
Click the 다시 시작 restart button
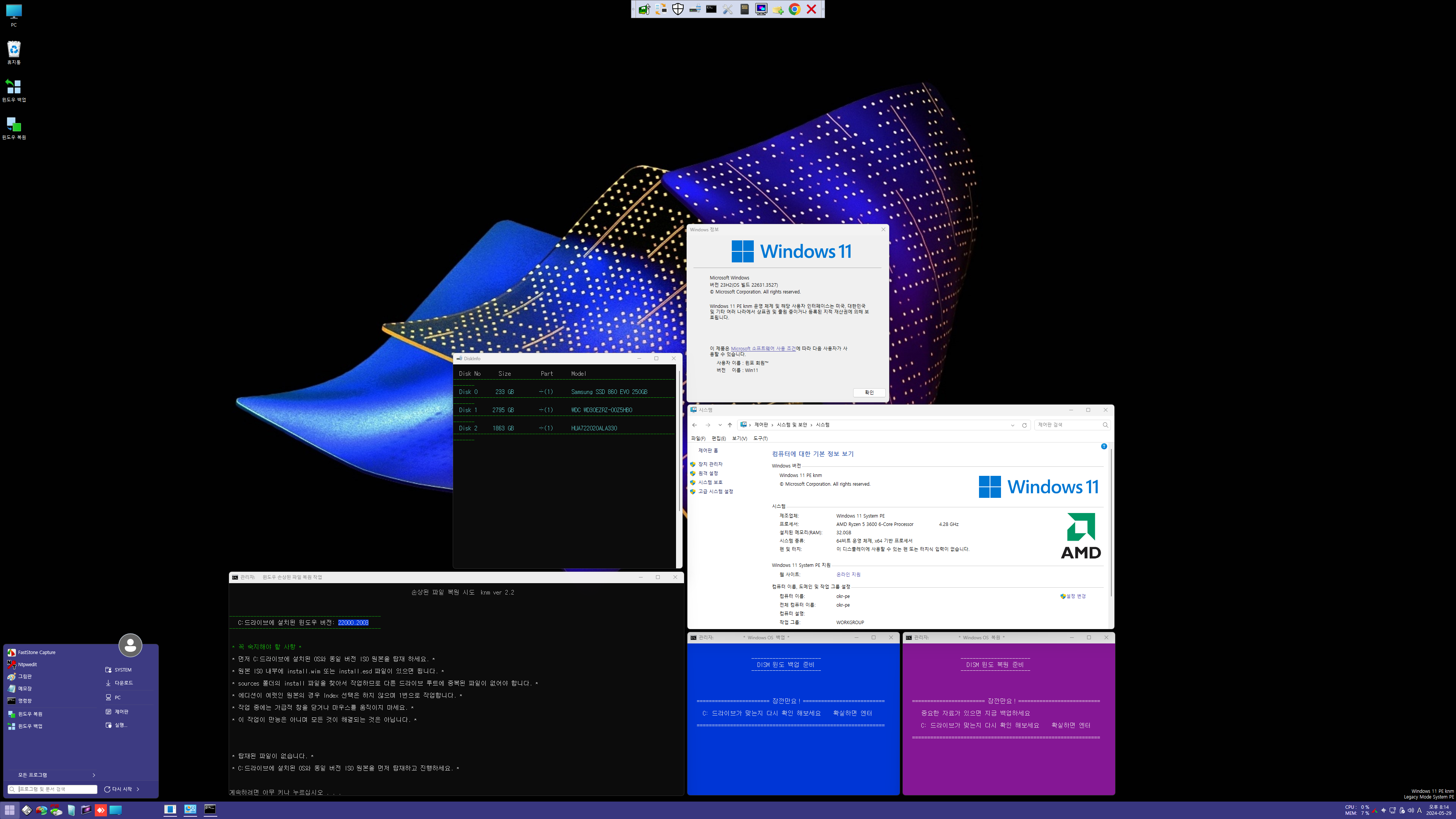(118, 789)
